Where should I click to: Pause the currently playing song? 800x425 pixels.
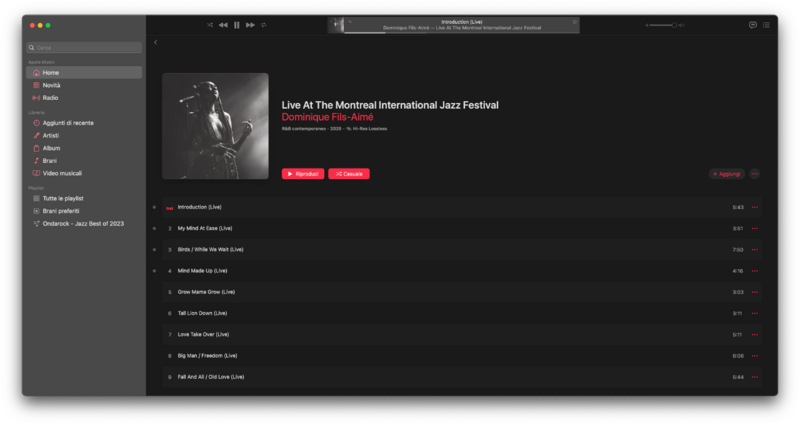click(237, 24)
